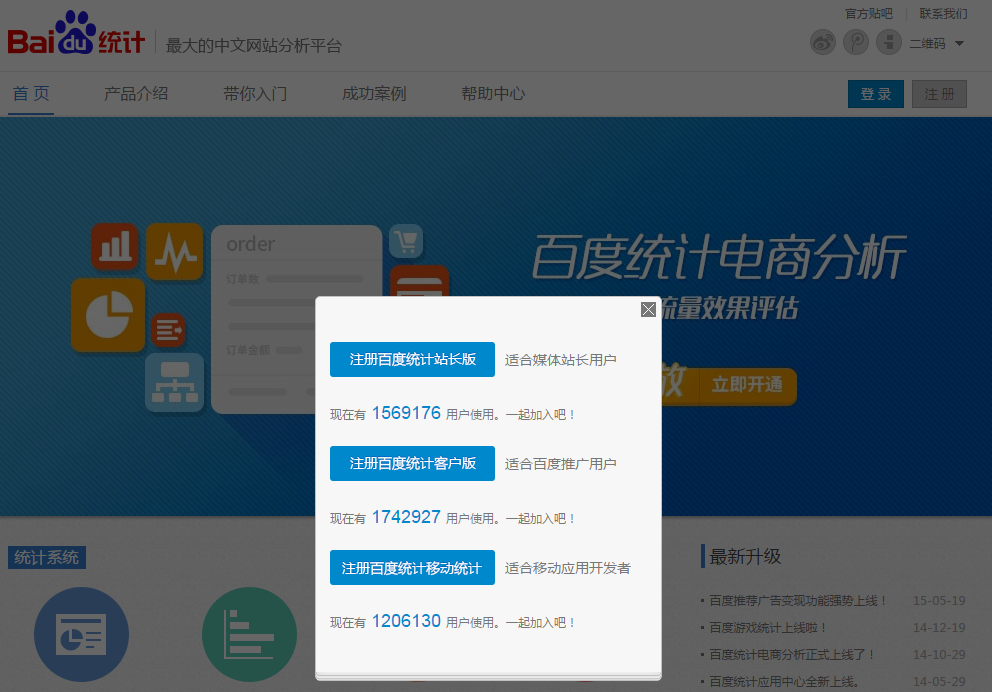Click the Sina Weibo icon in header
The width and height of the screenshot is (992, 692).
coord(822,43)
